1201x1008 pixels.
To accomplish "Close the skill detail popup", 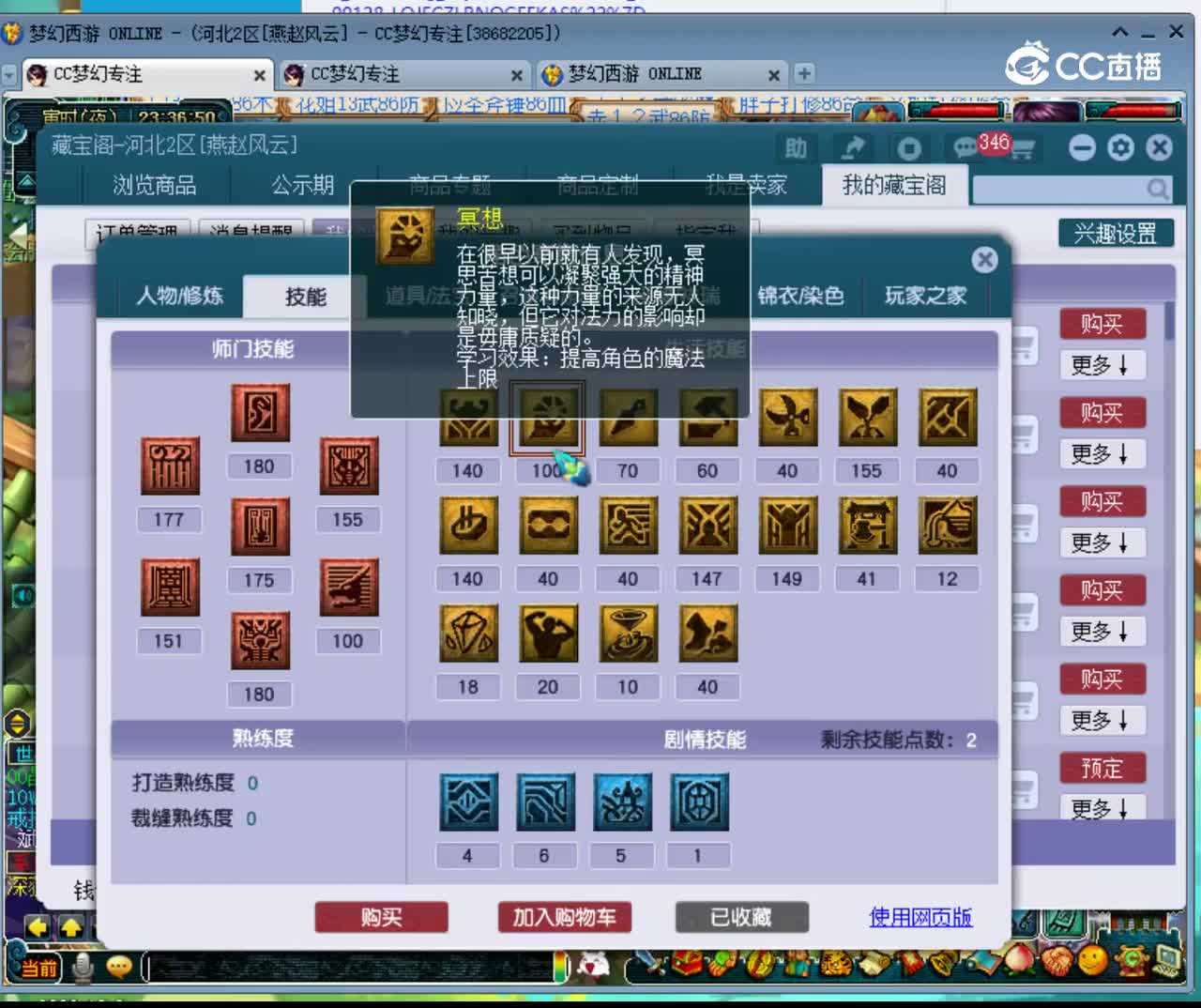I will point(984,260).
